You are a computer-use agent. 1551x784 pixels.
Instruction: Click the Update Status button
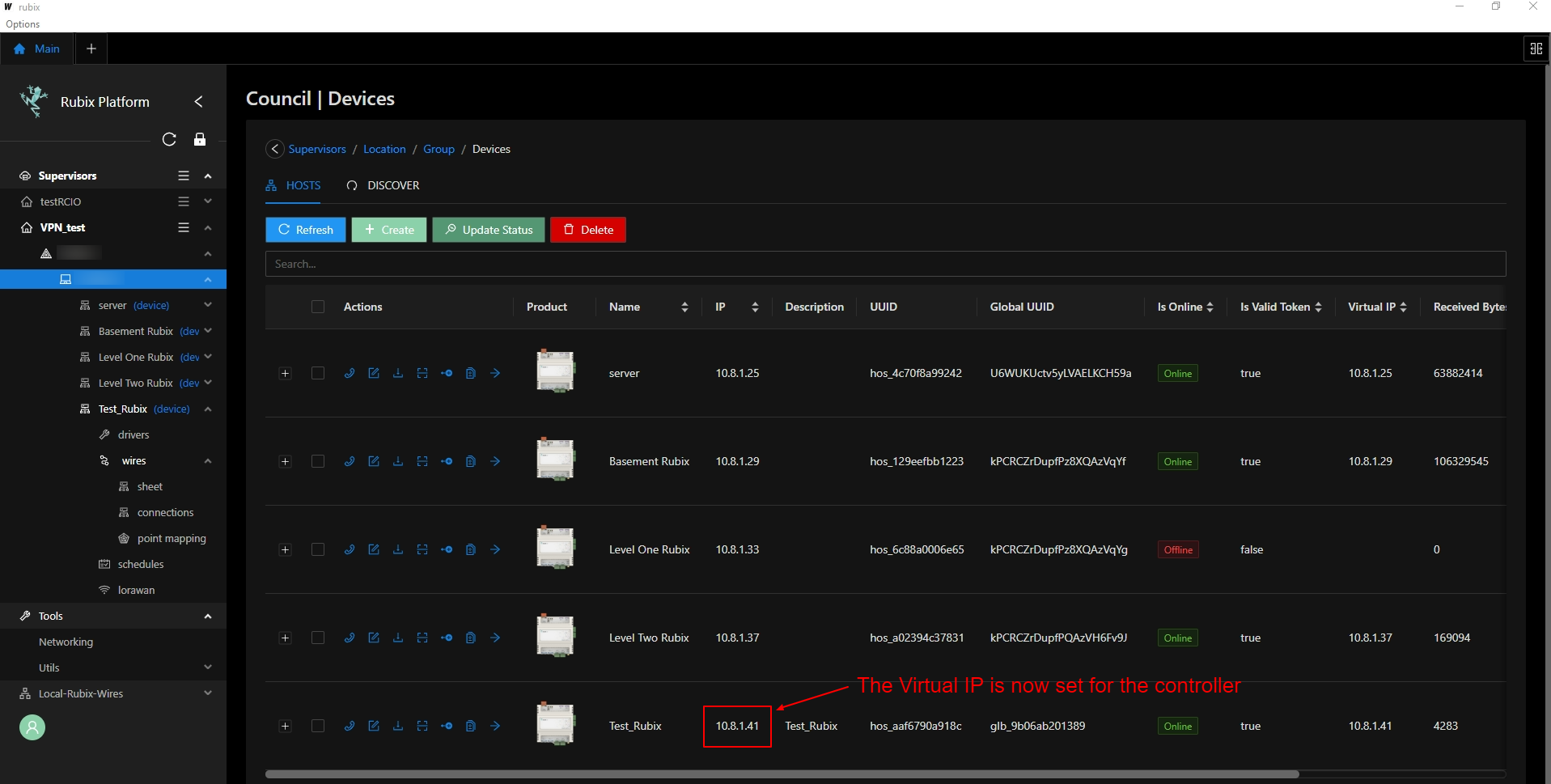[489, 230]
